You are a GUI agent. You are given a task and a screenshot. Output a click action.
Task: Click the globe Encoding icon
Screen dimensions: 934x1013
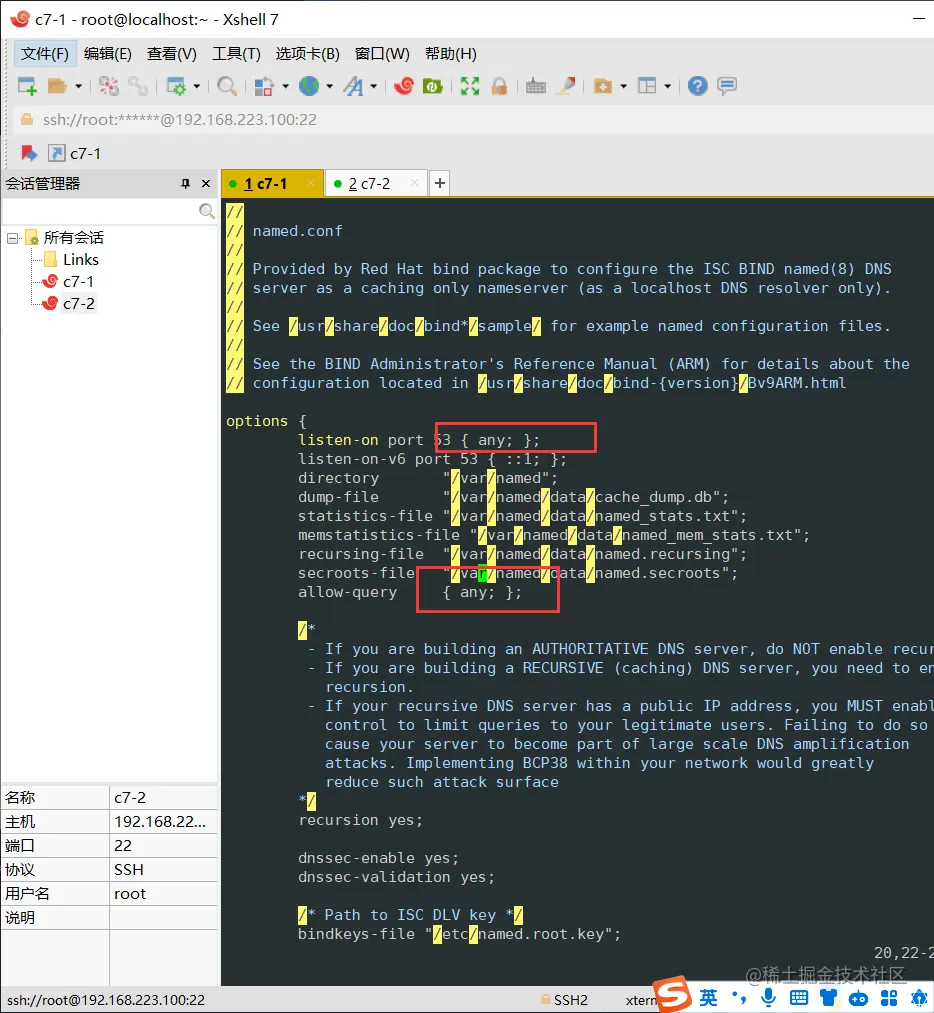(309, 86)
